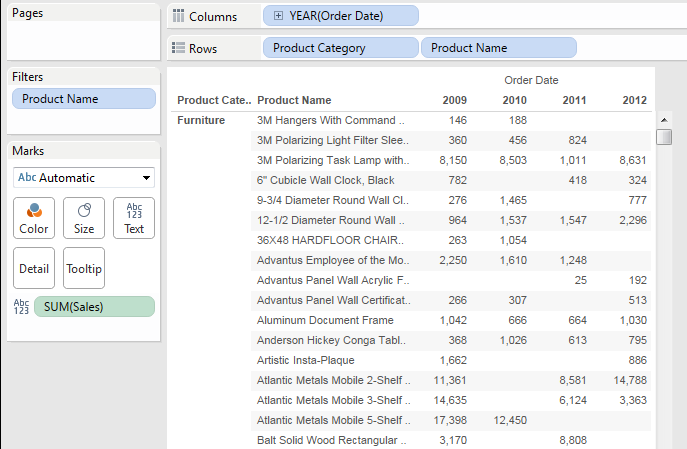Click the Detail button in Marks
The image size is (687, 449).
coord(34,268)
